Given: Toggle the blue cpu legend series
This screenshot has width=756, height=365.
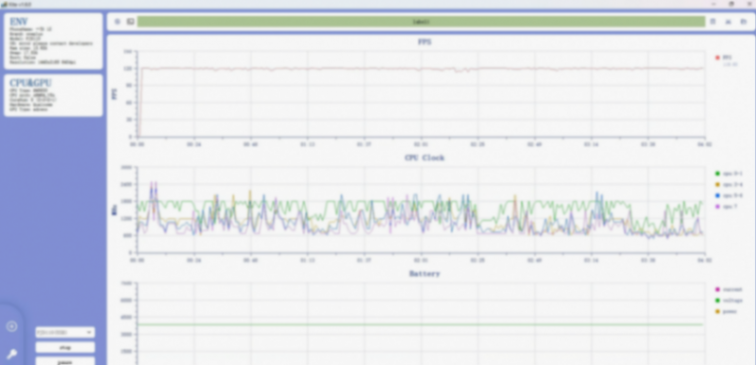Looking at the screenshot, I should (x=729, y=195).
